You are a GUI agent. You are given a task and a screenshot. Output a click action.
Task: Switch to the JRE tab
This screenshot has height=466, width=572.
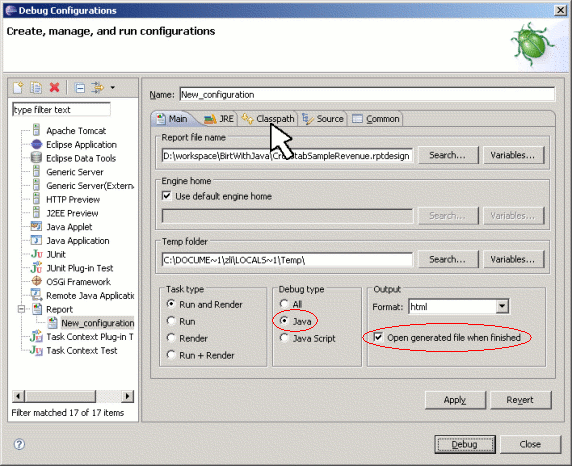tap(219, 119)
